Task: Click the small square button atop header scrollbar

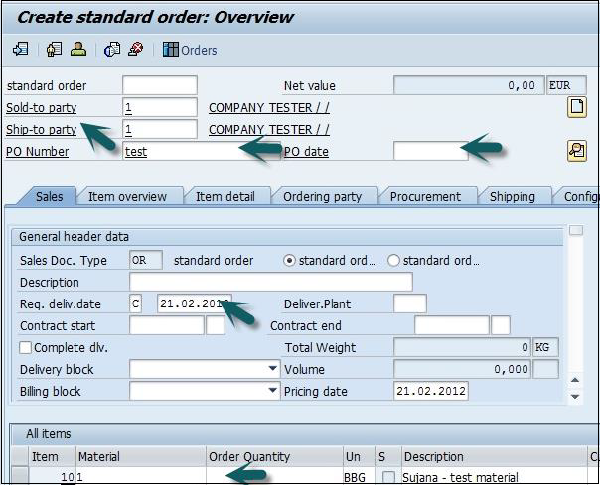Action: coord(576,230)
